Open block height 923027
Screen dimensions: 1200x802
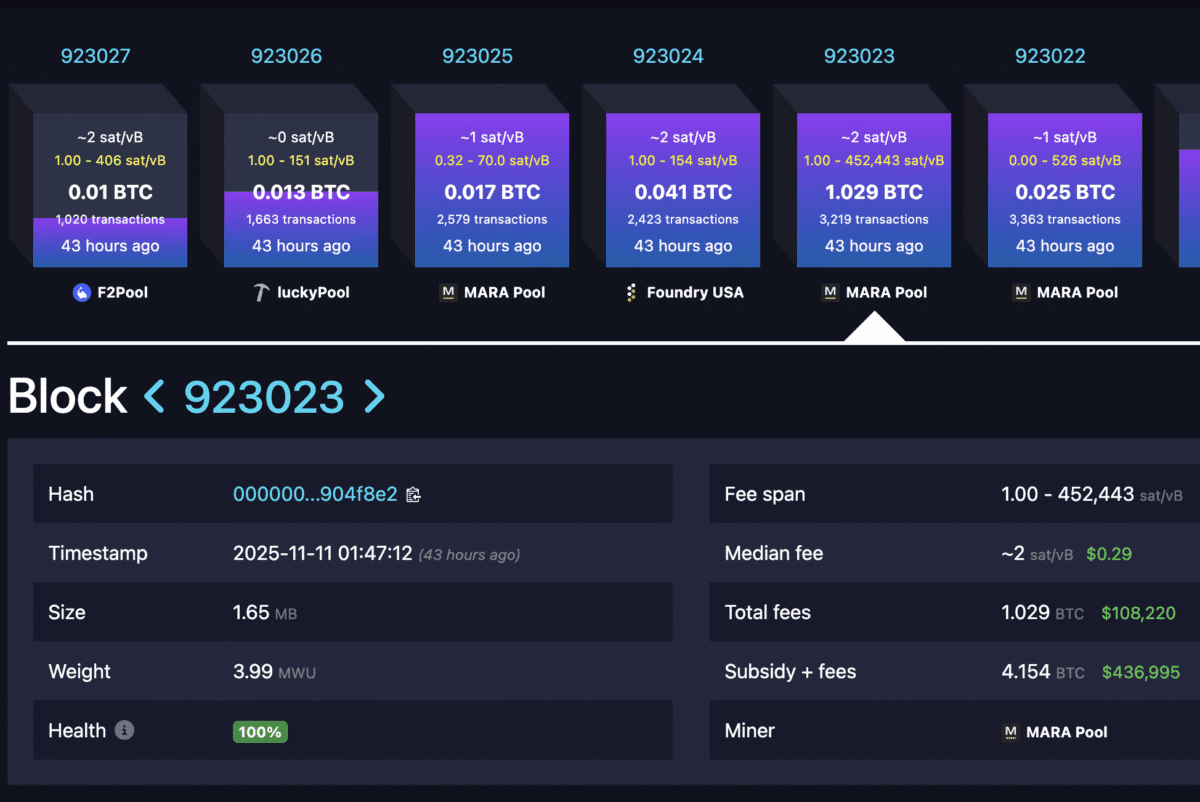pyautogui.click(x=96, y=56)
